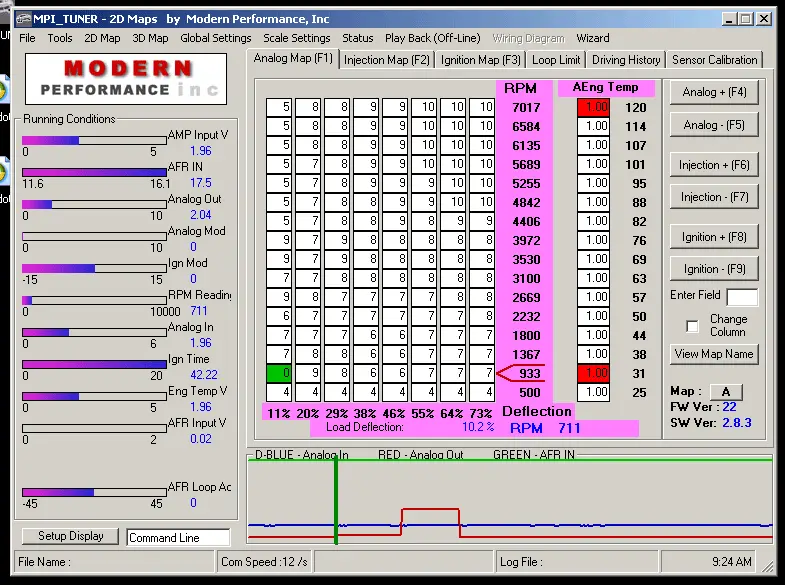
Task: Click the MPI_TUNER title bar app icon
Action: click(24, 19)
